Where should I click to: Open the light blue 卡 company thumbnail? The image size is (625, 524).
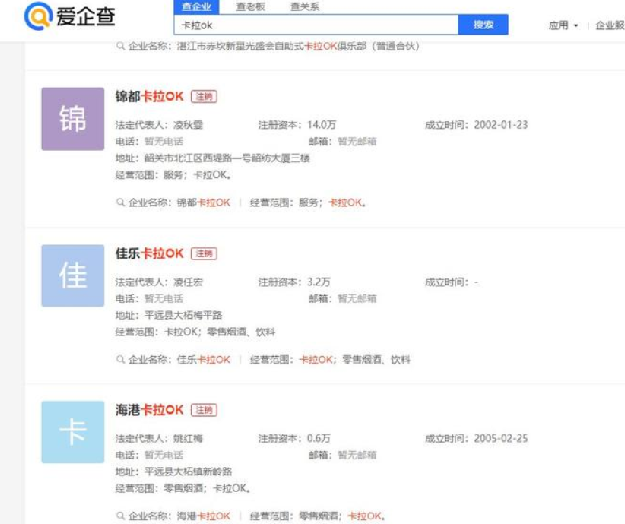[x=73, y=432]
